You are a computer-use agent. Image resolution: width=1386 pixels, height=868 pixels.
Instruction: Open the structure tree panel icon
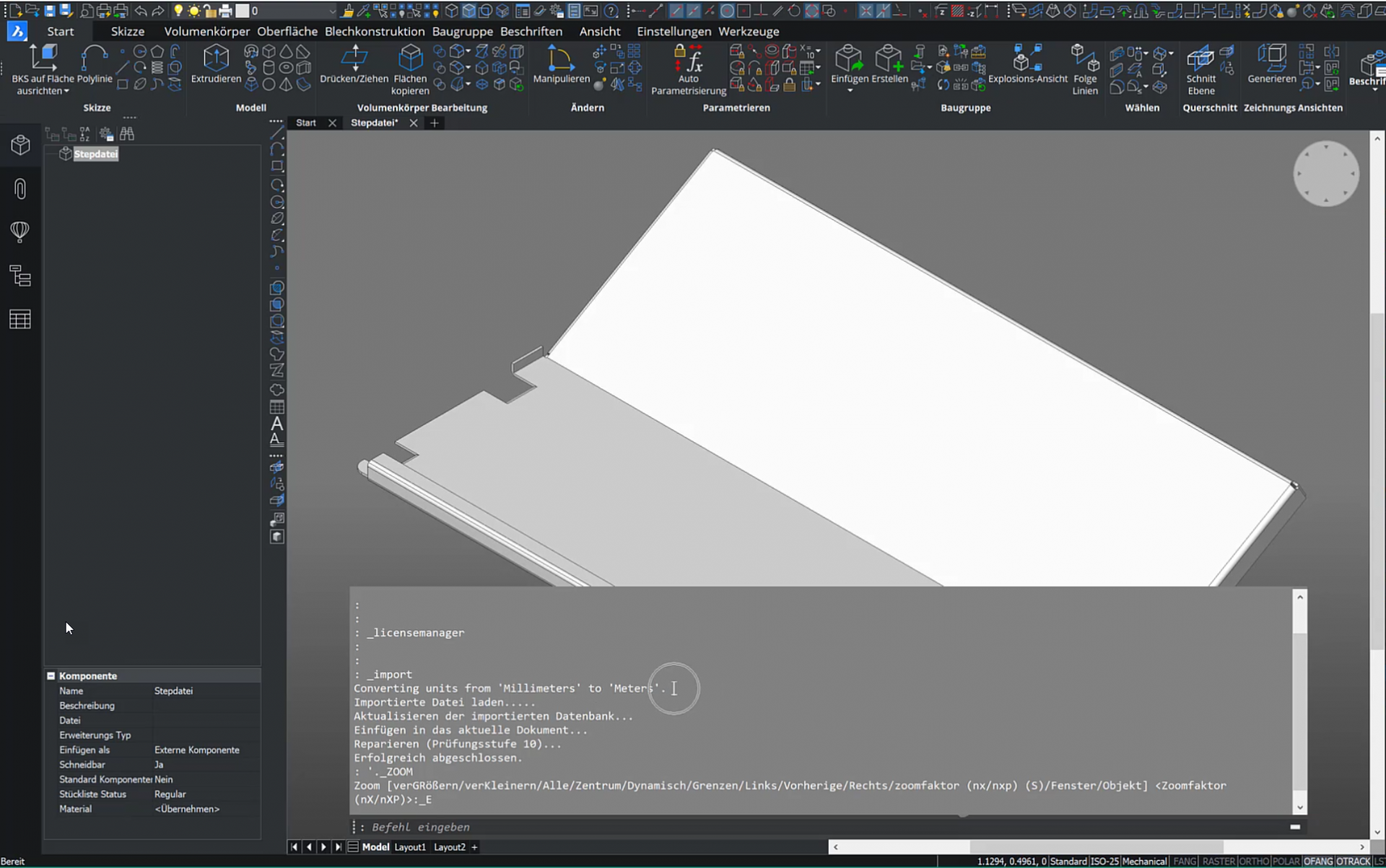[x=20, y=276]
